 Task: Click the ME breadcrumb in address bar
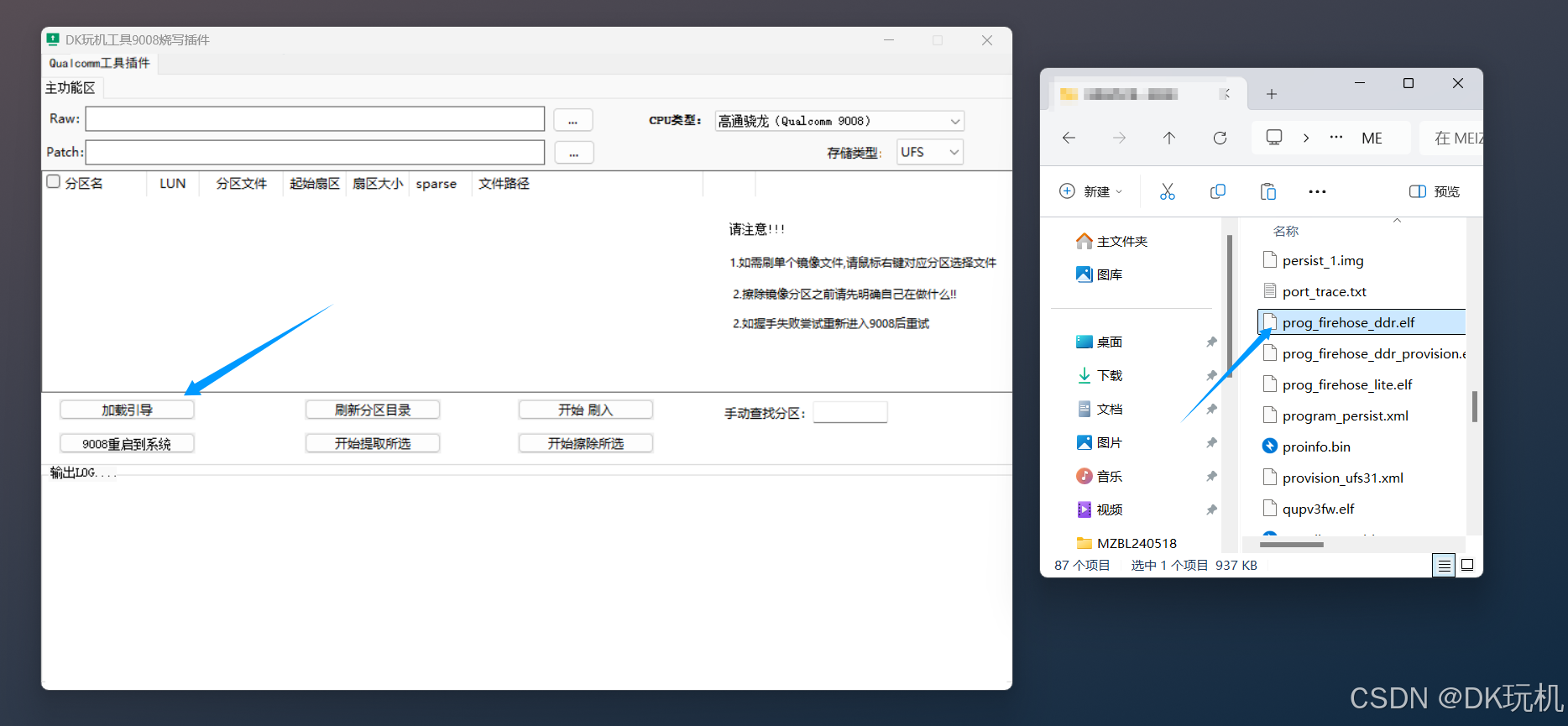(x=1372, y=138)
